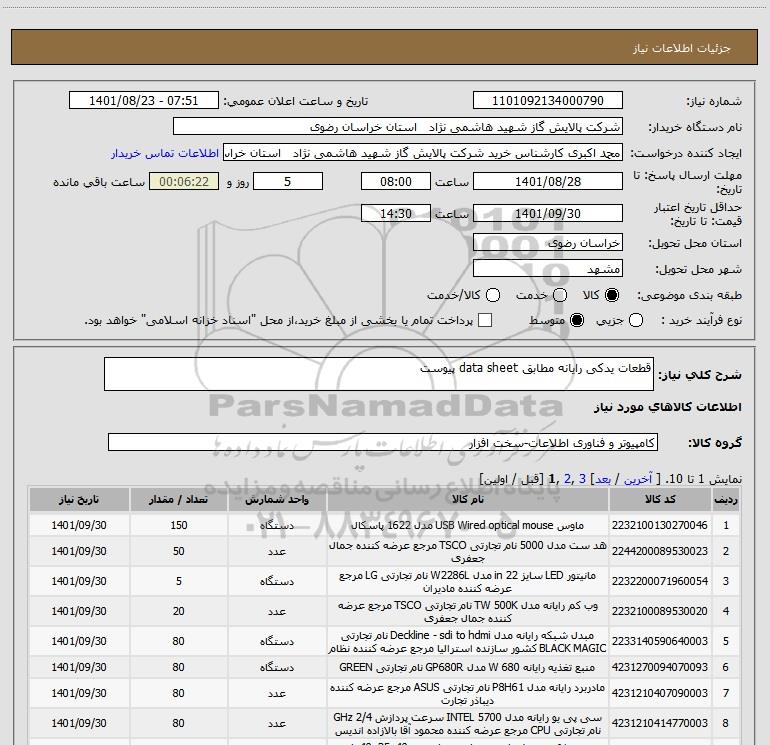Click the شماره نیاز number field
This screenshot has width=770, height=745.
[547, 101]
